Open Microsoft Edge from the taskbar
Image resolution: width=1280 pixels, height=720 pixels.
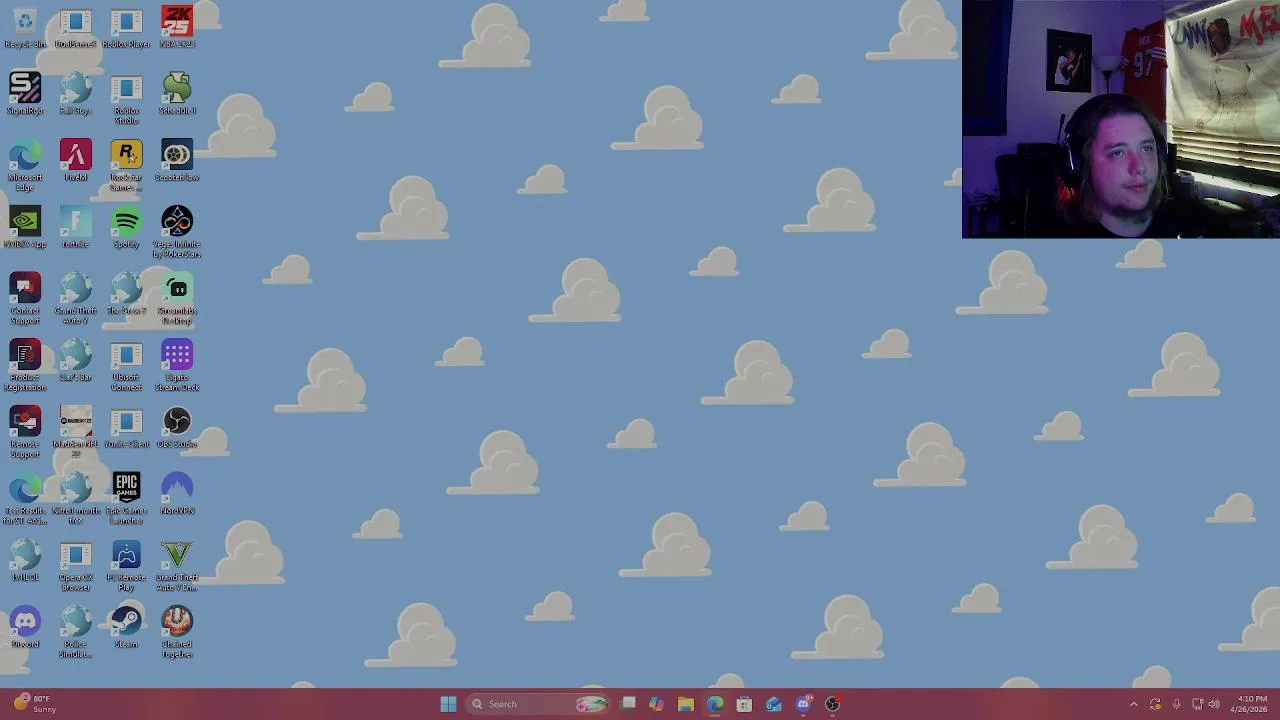[715, 704]
